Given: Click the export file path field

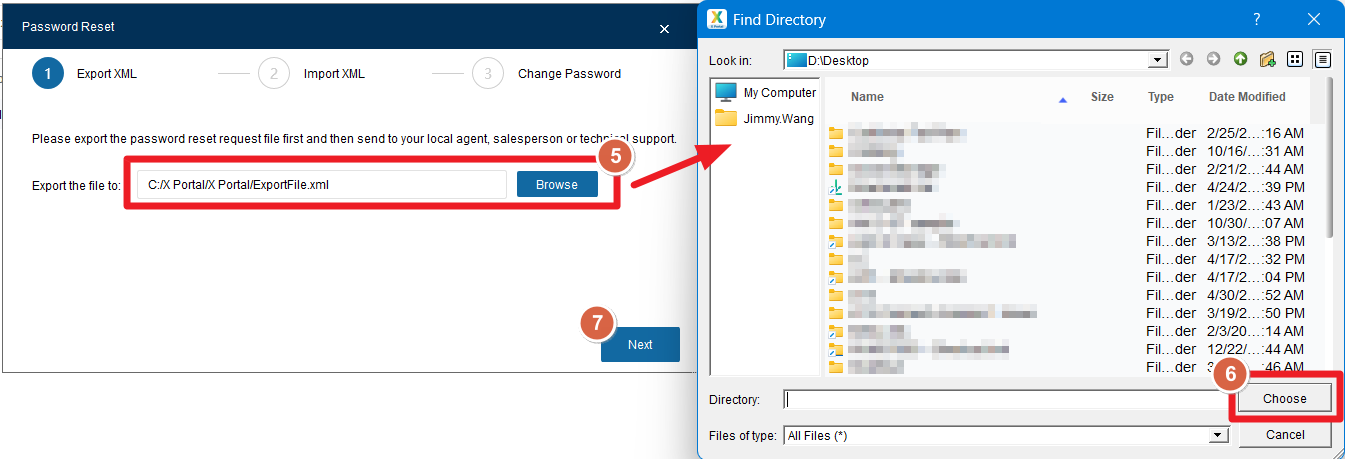Looking at the screenshot, I should [322, 185].
